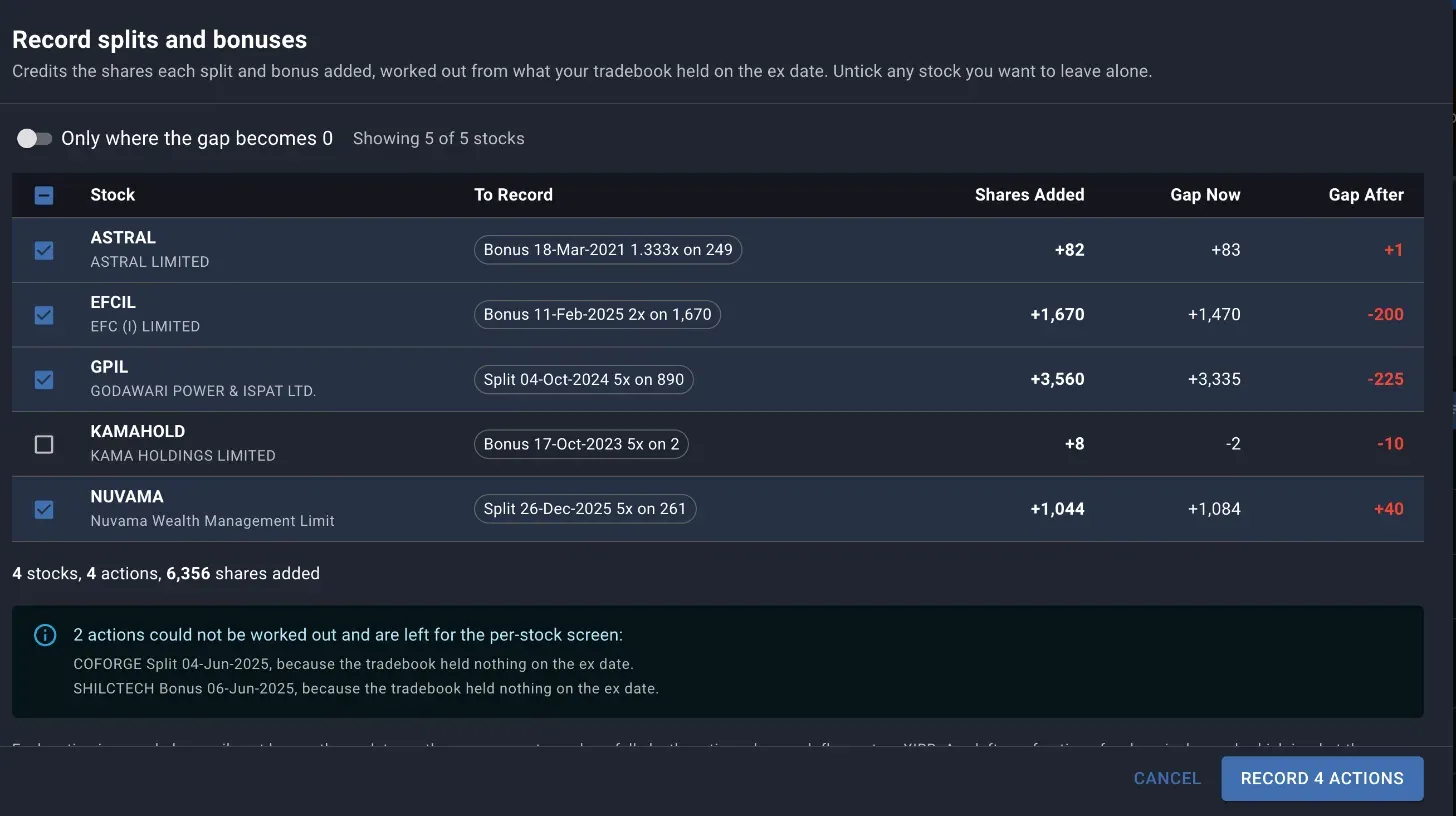This screenshot has height=816, width=1456.
Task: Click the '+82' shares added value
Action: click(x=1069, y=250)
